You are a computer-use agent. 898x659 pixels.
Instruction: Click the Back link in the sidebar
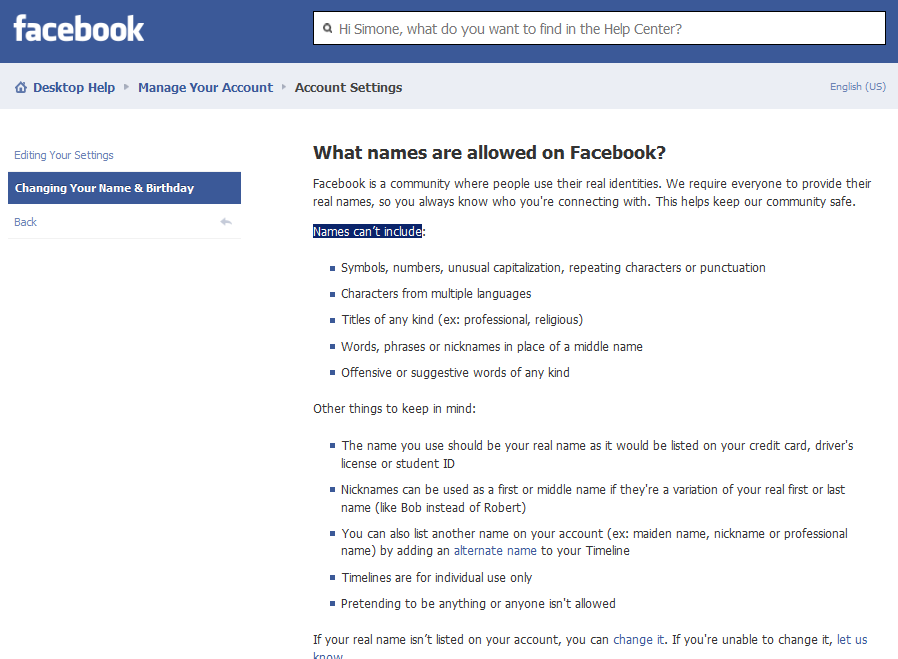(x=26, y=222)
